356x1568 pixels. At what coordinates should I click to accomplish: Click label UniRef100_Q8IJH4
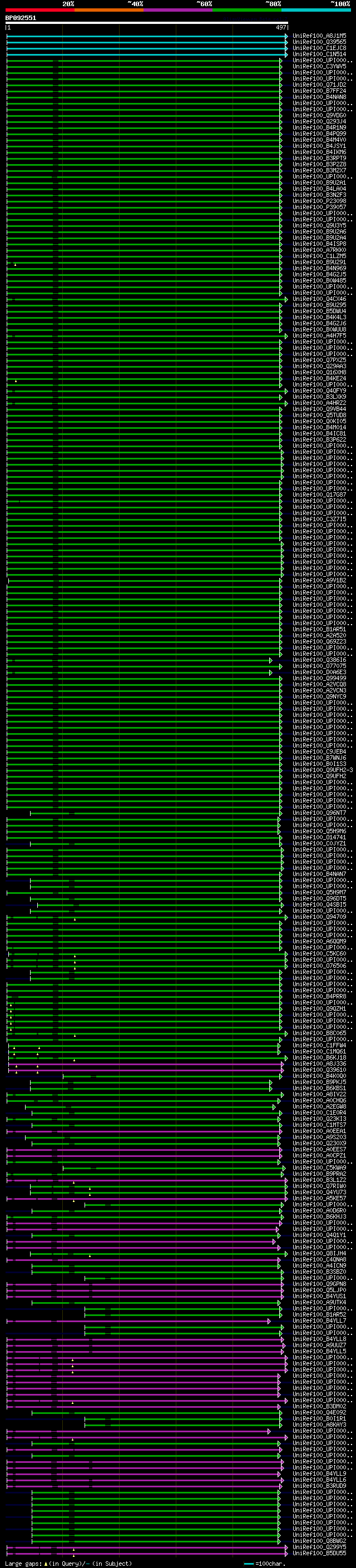coord(319,1253)
